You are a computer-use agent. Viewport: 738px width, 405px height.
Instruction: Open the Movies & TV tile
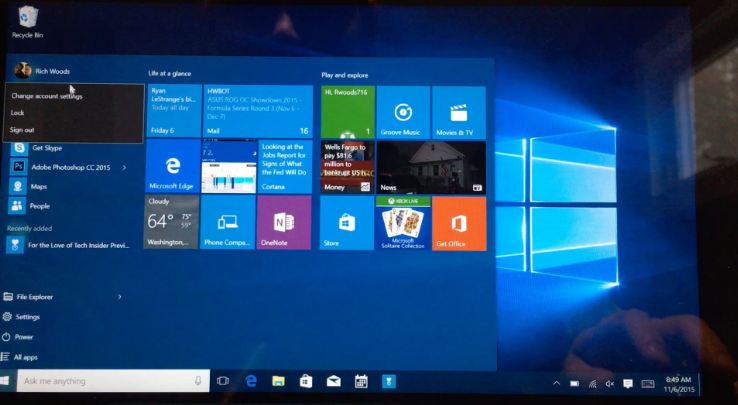click(x=458, y=112)
